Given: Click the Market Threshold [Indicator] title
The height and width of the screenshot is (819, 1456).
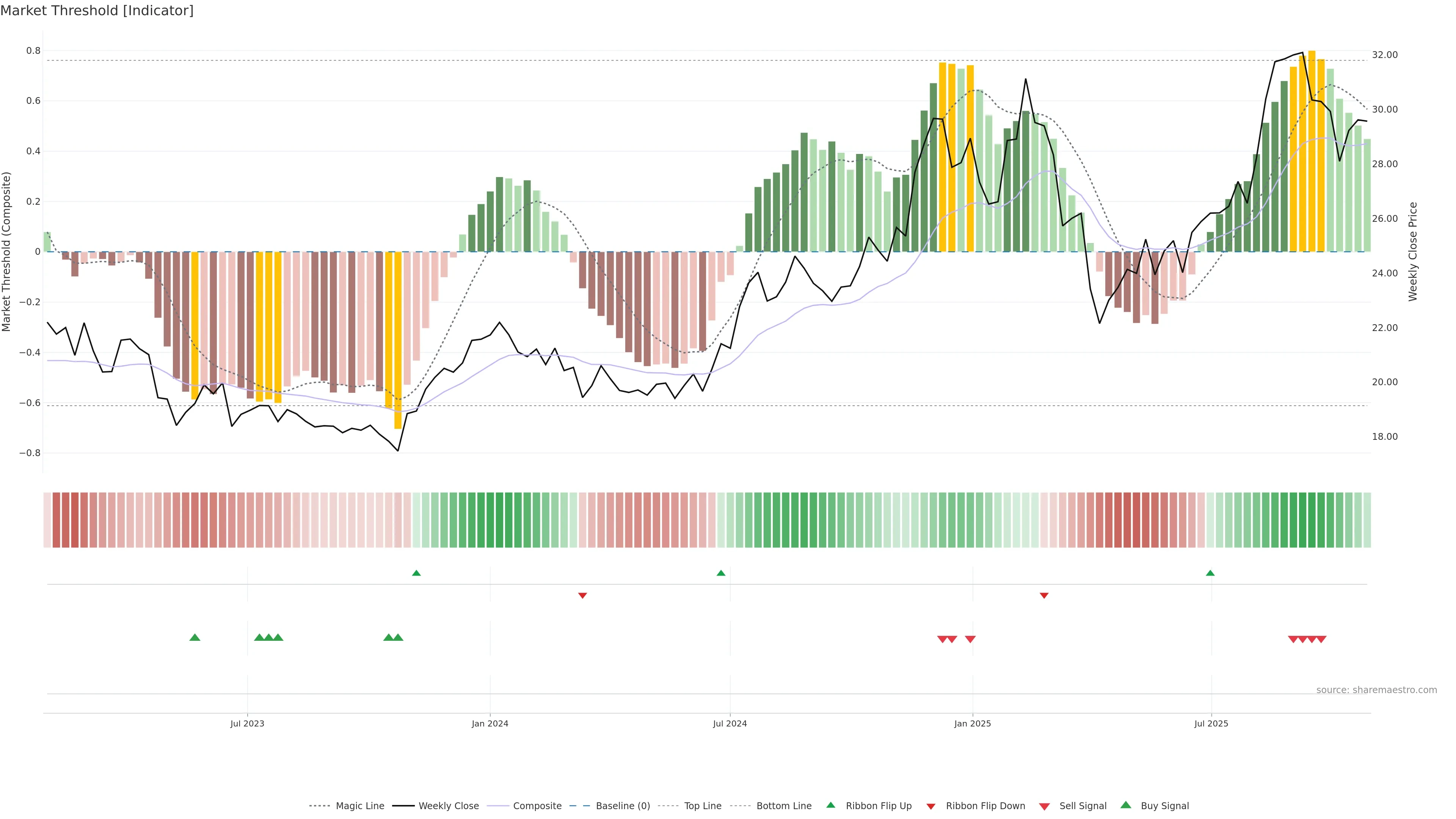Looking at the screenshot, I should tap(97, 11).
